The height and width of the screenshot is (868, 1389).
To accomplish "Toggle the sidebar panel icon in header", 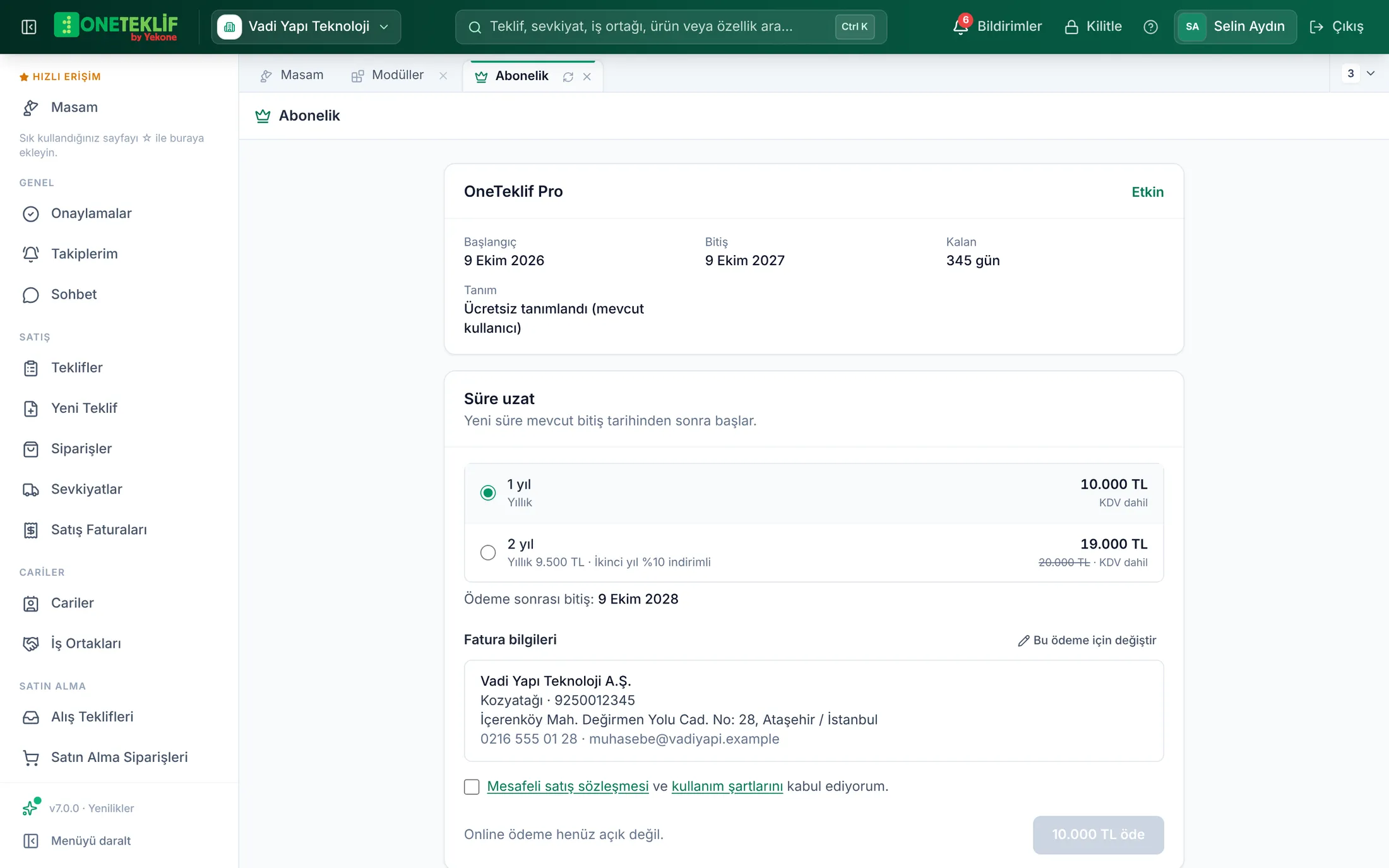I will coord(29,27).
